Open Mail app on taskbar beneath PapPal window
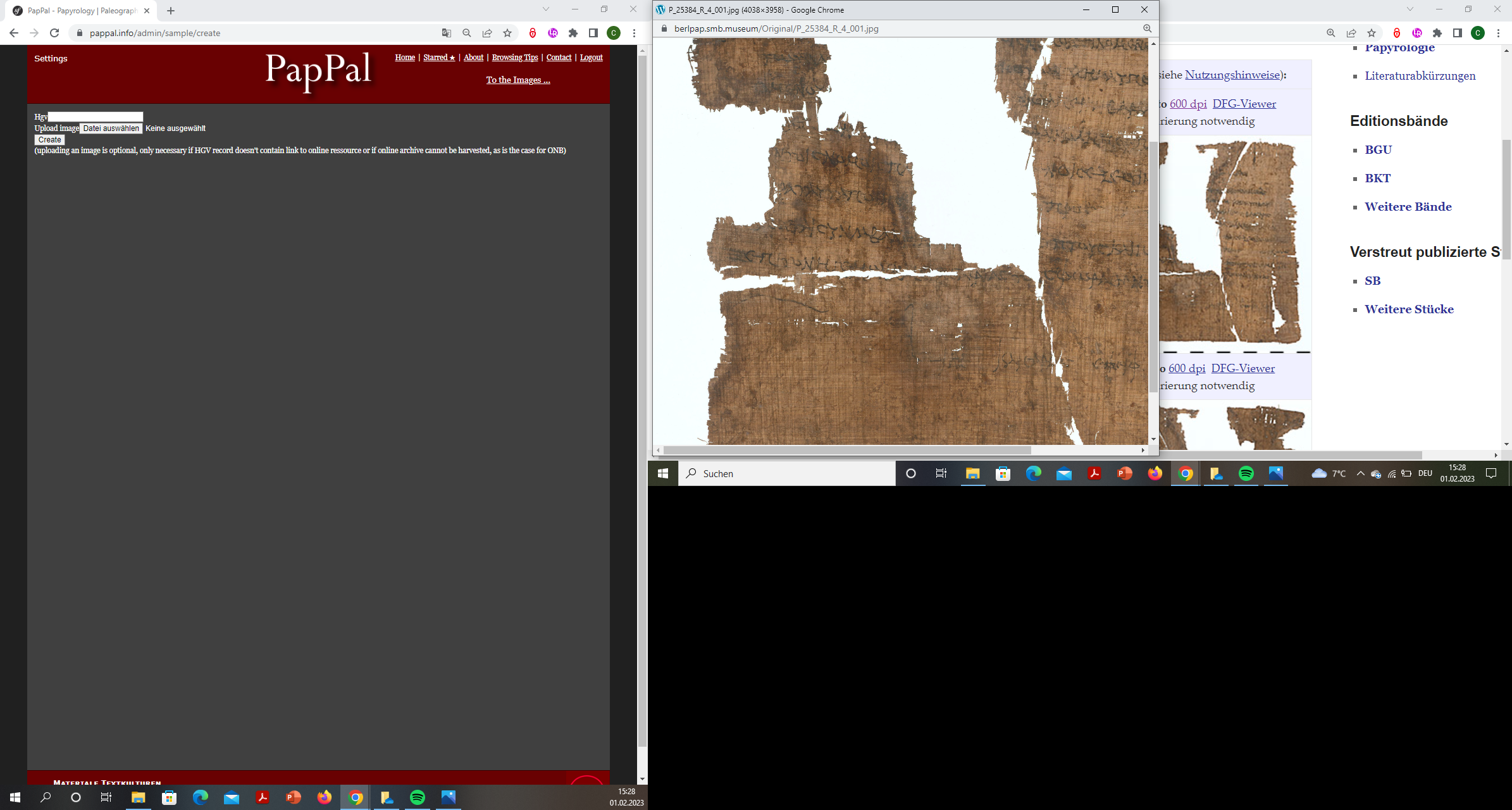The height and width of the screenshot is (810, 1512). pyautogui.click(x=232, y=797)
